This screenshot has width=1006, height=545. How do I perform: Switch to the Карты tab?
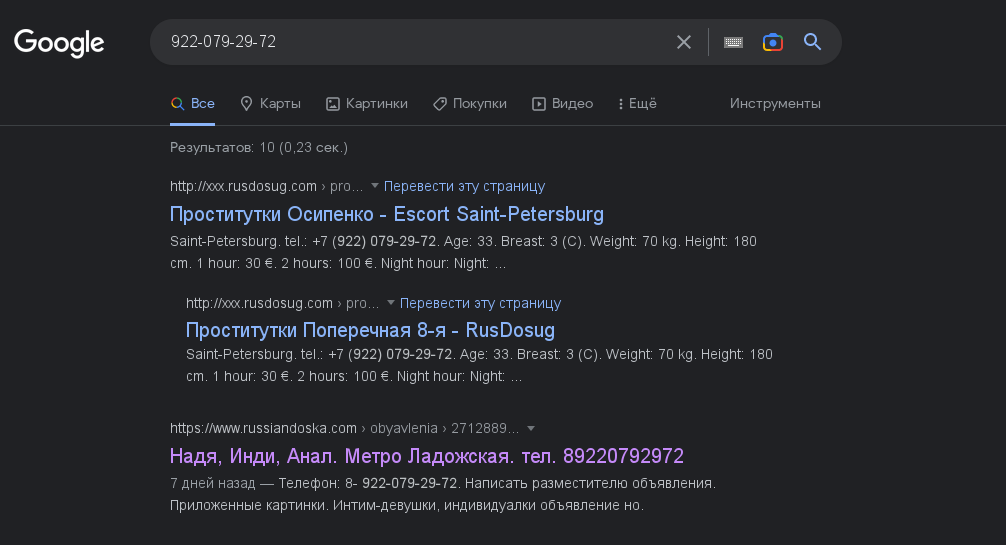pyautogui.click(x=270, y=103)
